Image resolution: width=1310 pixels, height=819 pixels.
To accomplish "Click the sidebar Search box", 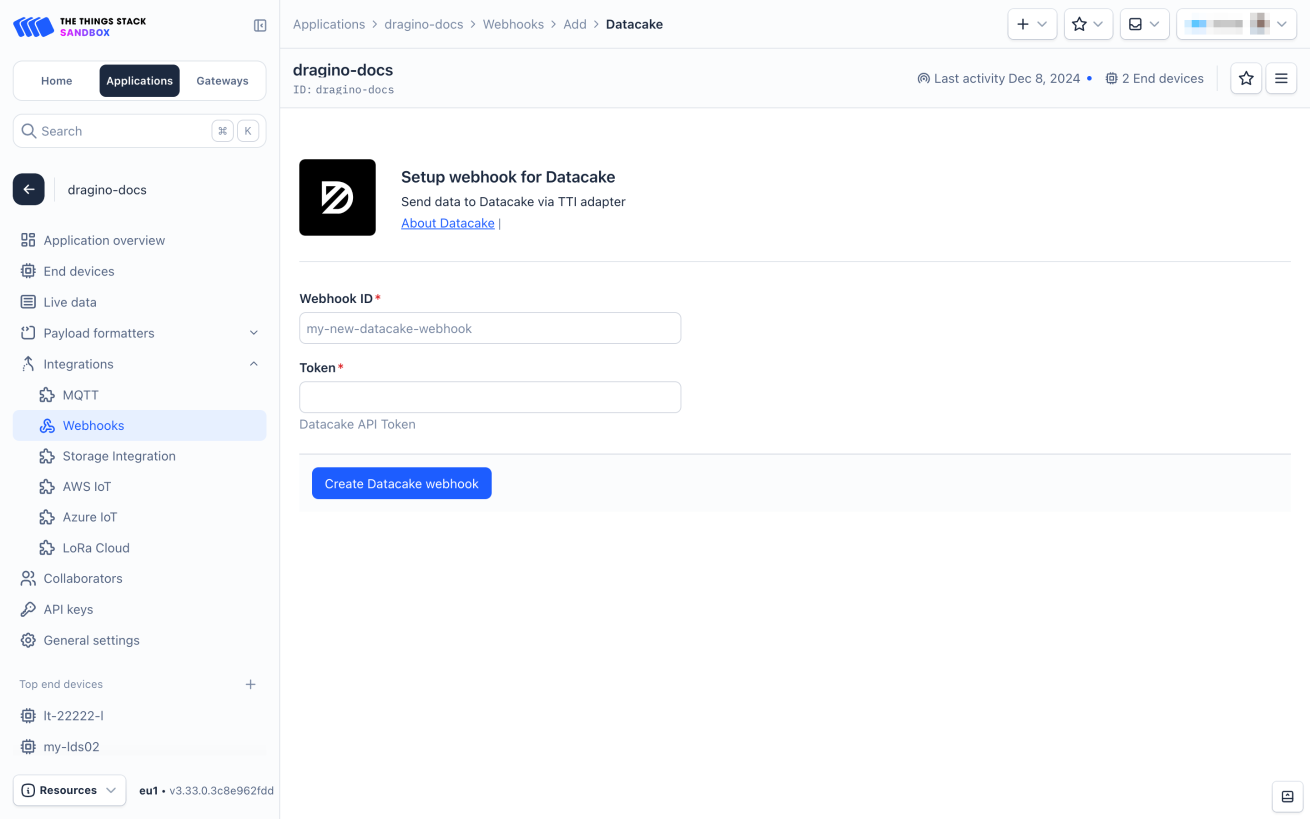I will point(140,131).
